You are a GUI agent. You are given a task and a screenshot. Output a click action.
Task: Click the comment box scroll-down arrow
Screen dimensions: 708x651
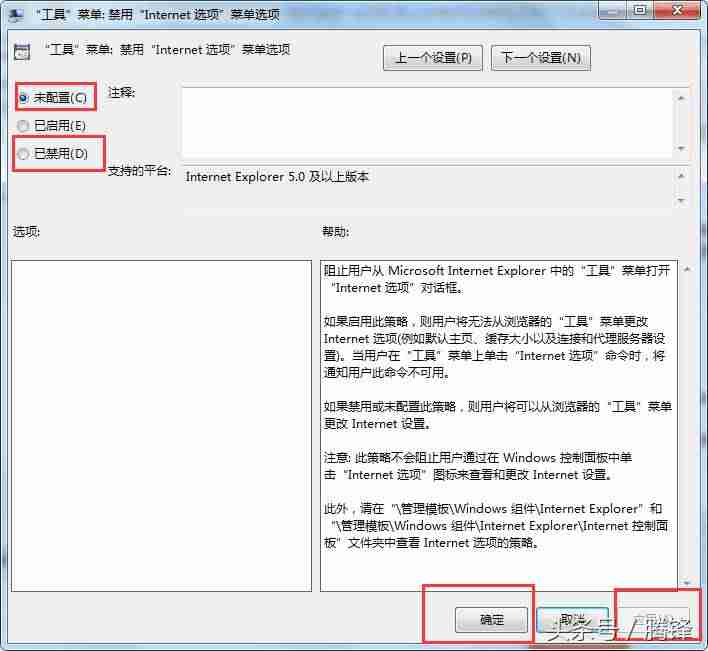click(681, 148)
